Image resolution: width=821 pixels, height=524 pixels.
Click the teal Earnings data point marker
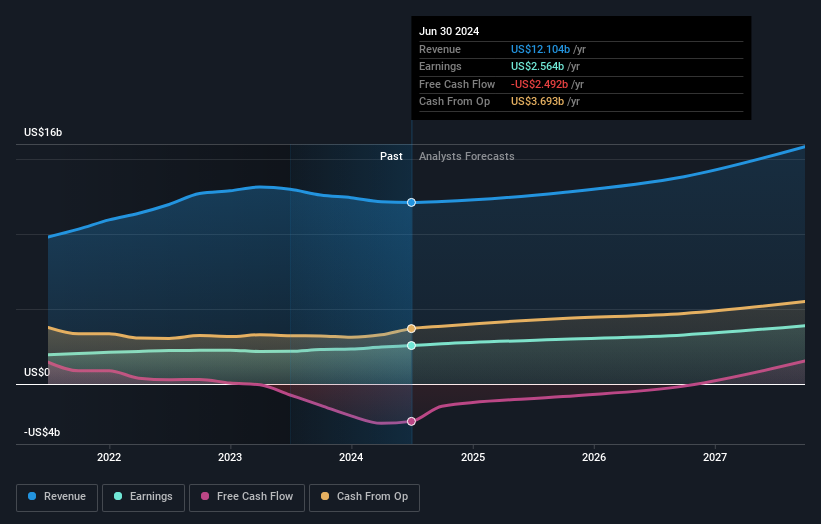412,345
